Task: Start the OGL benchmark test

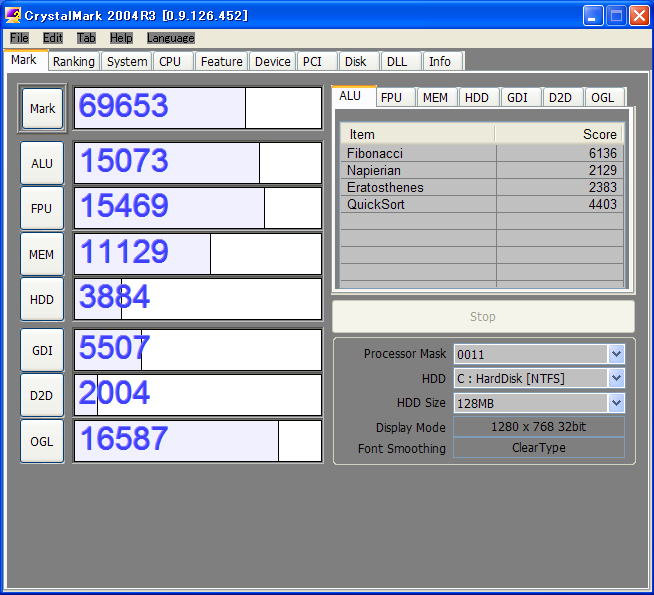Action: tap(42, 441)
